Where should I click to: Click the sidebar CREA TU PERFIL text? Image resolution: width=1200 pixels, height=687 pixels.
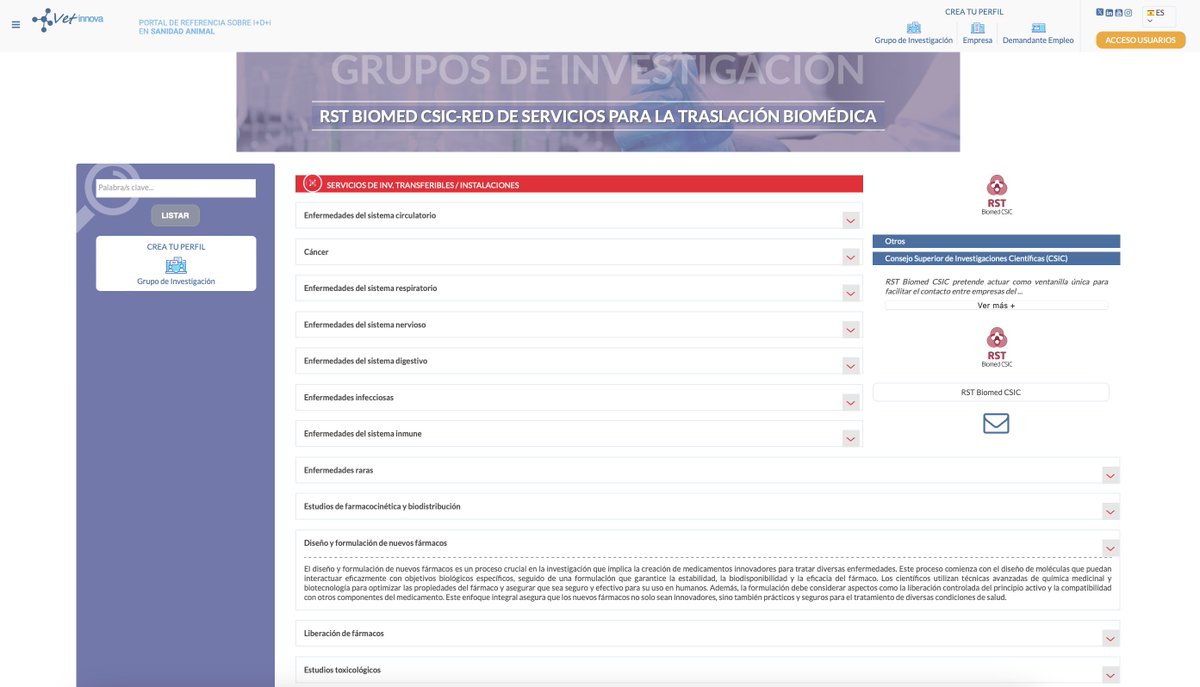(x=176, y=246)
